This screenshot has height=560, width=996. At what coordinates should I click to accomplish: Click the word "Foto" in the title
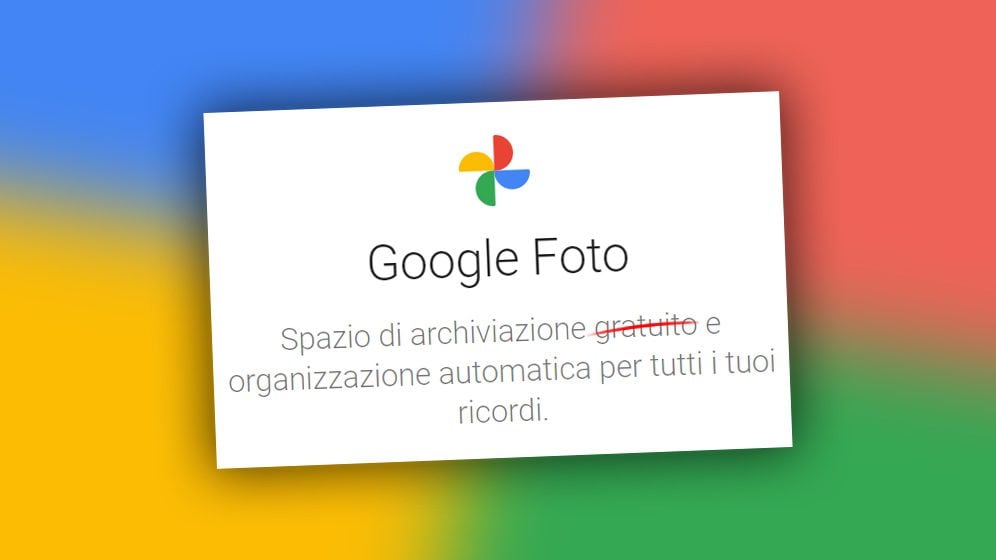tap(580, 255)
